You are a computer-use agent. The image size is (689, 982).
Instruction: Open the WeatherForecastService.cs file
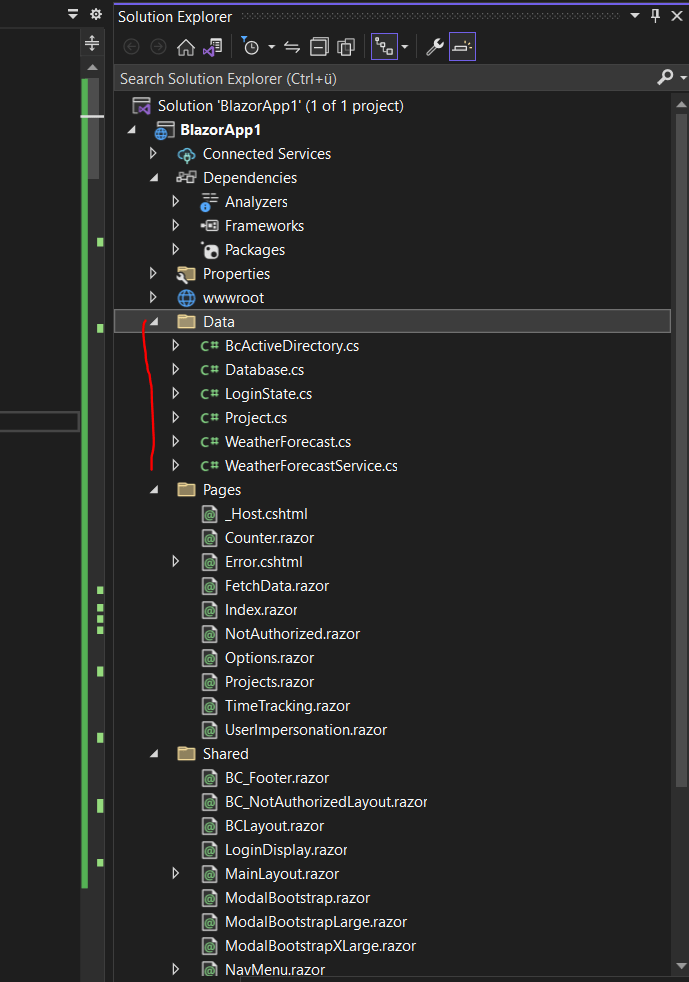310,465
